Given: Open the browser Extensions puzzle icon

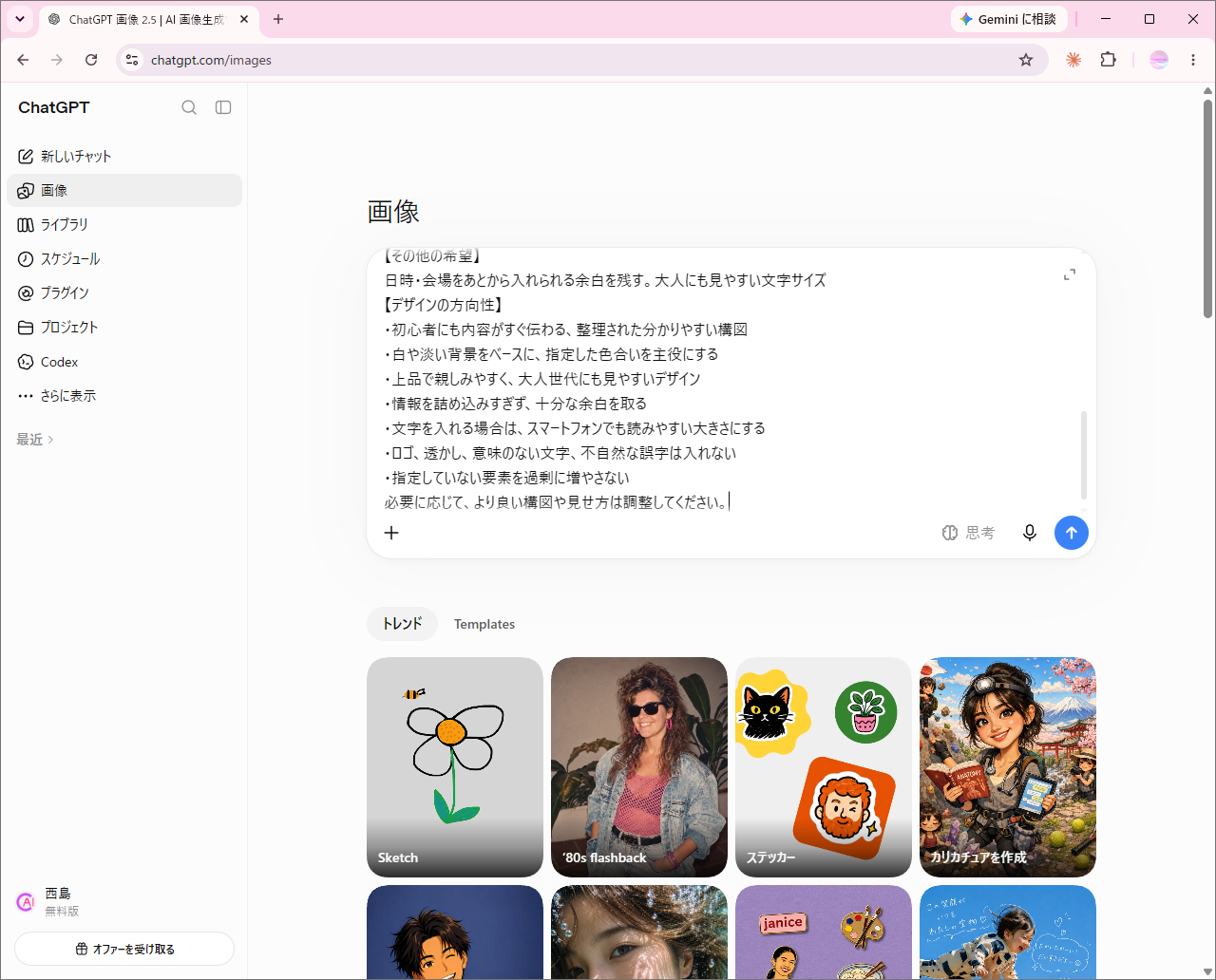Looking at the screenshot, I should (1108, 60).
